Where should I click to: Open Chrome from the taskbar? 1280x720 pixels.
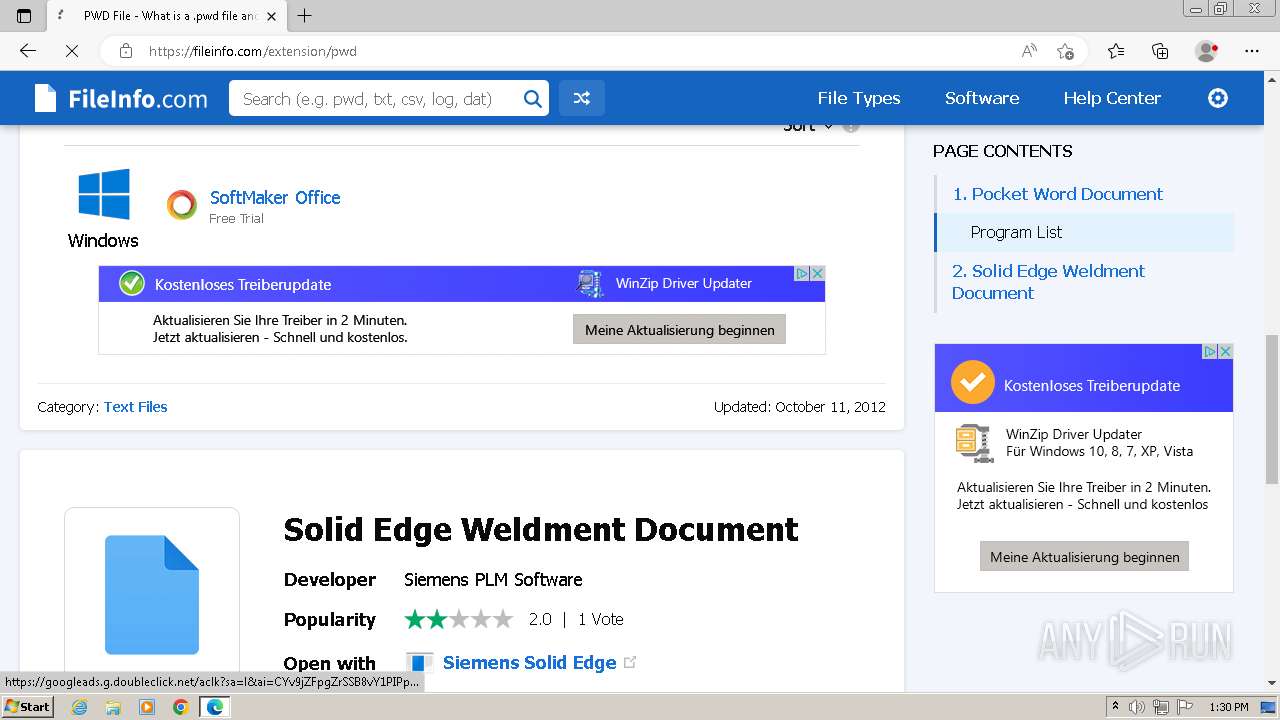[x=181, y=707]
